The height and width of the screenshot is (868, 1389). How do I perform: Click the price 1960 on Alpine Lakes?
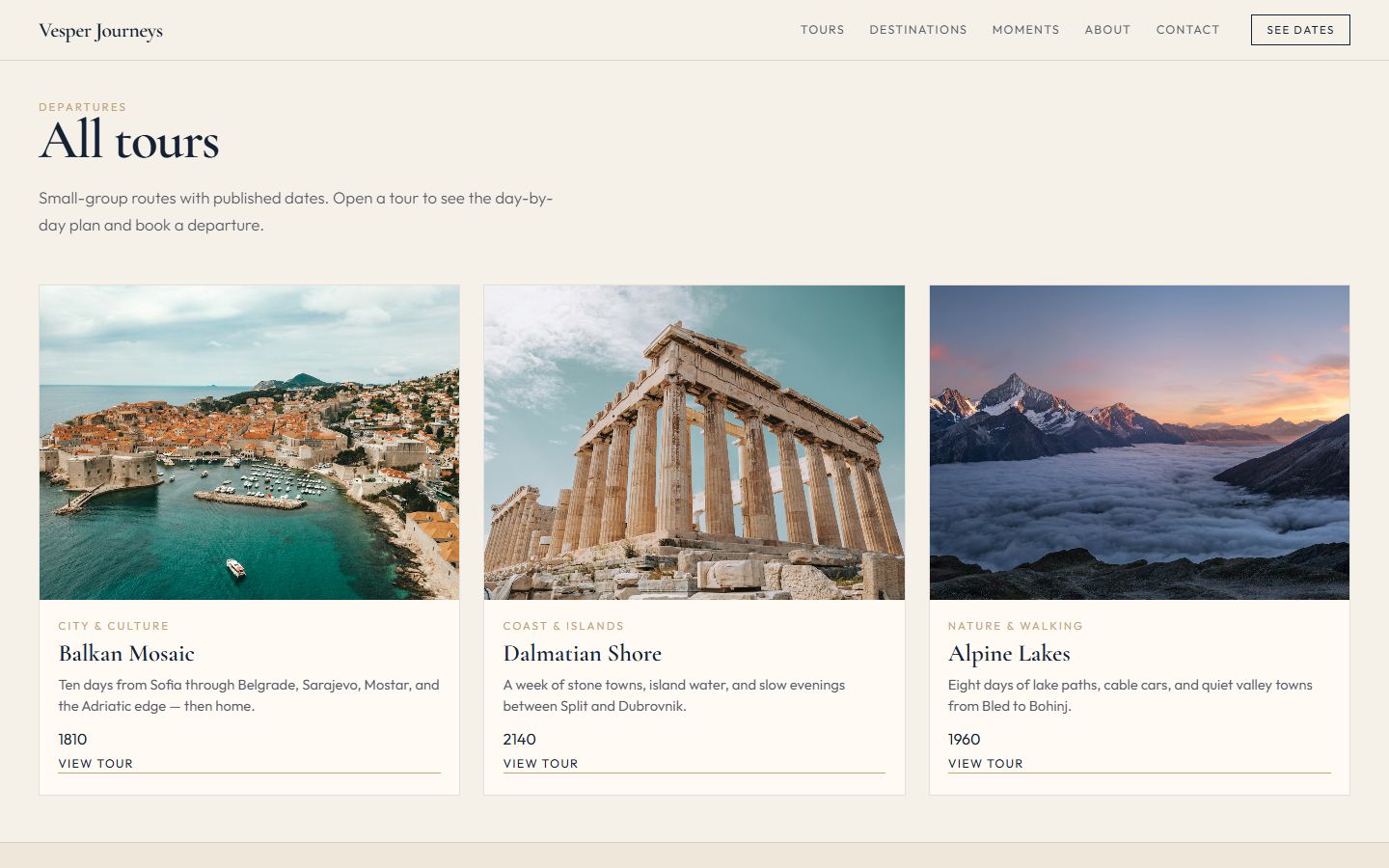(964, 739)
